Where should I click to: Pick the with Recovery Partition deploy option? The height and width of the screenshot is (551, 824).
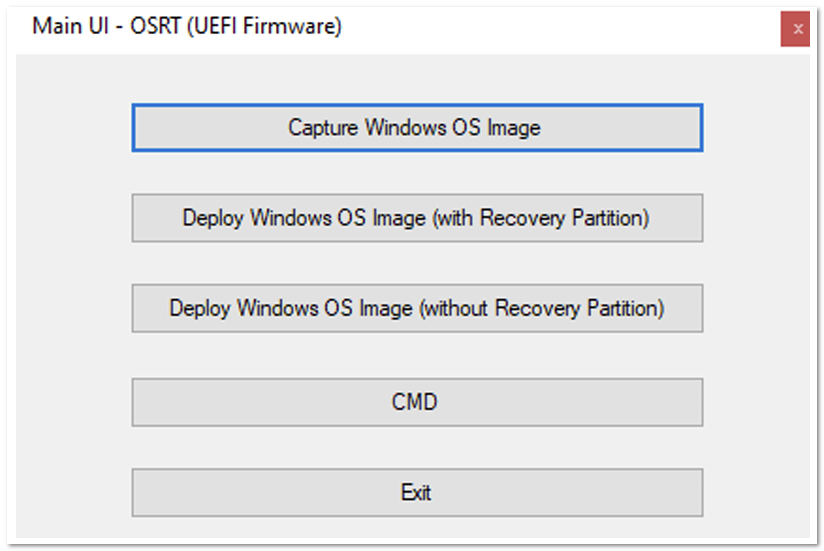417,218
